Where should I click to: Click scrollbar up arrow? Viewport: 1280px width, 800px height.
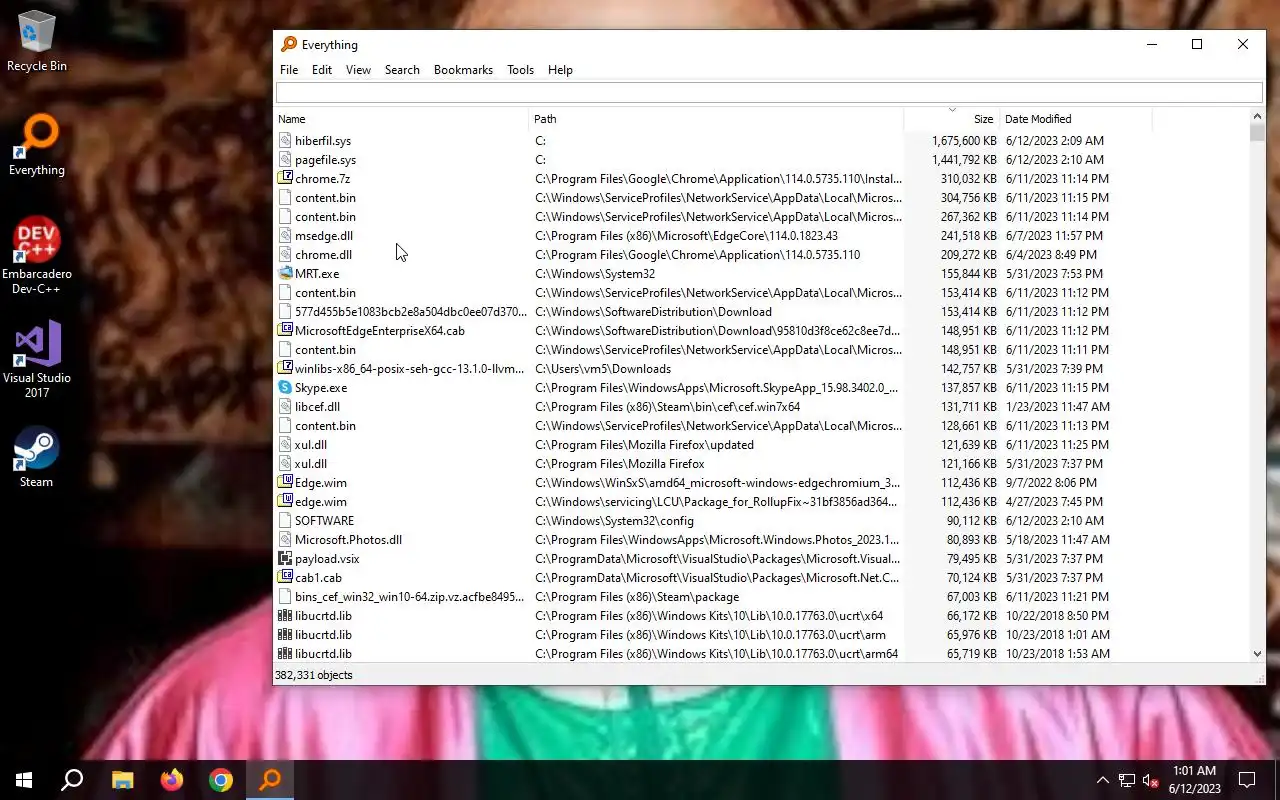[x=1257, y=116]
